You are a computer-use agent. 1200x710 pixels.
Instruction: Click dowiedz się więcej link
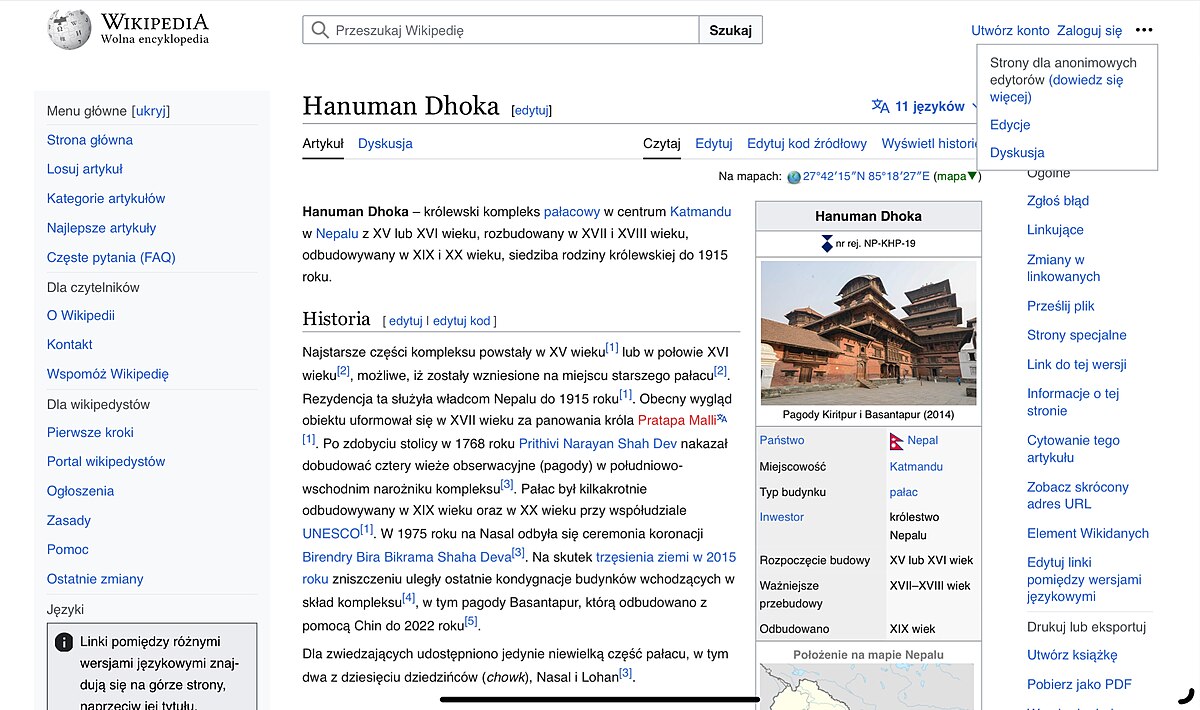(1057, 88)
